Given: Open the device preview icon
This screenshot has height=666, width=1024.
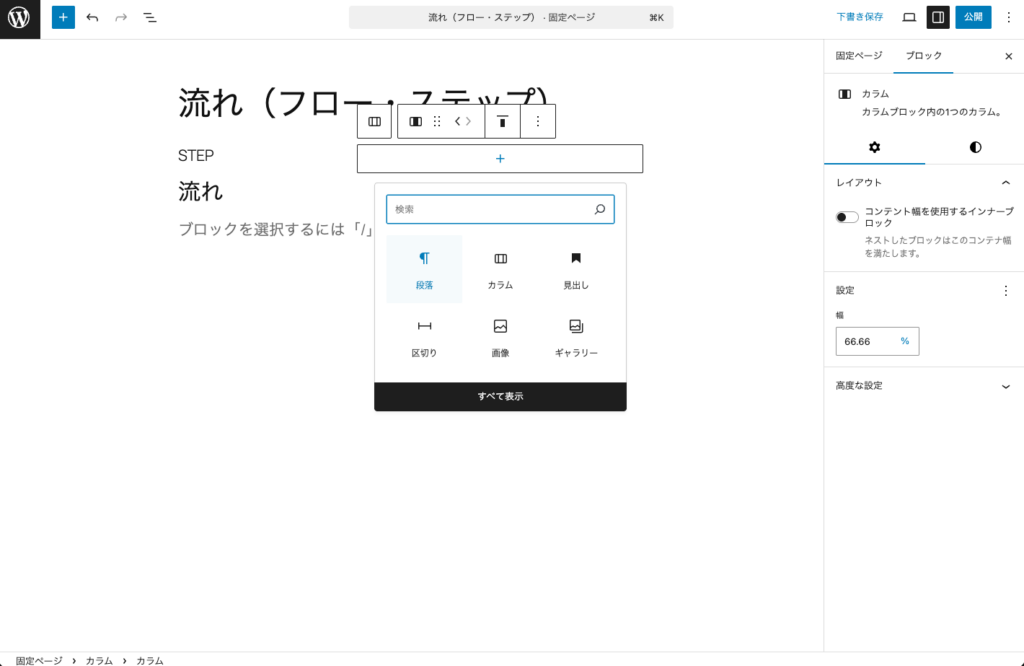Looking at the screenshot, I should [907, 17].
